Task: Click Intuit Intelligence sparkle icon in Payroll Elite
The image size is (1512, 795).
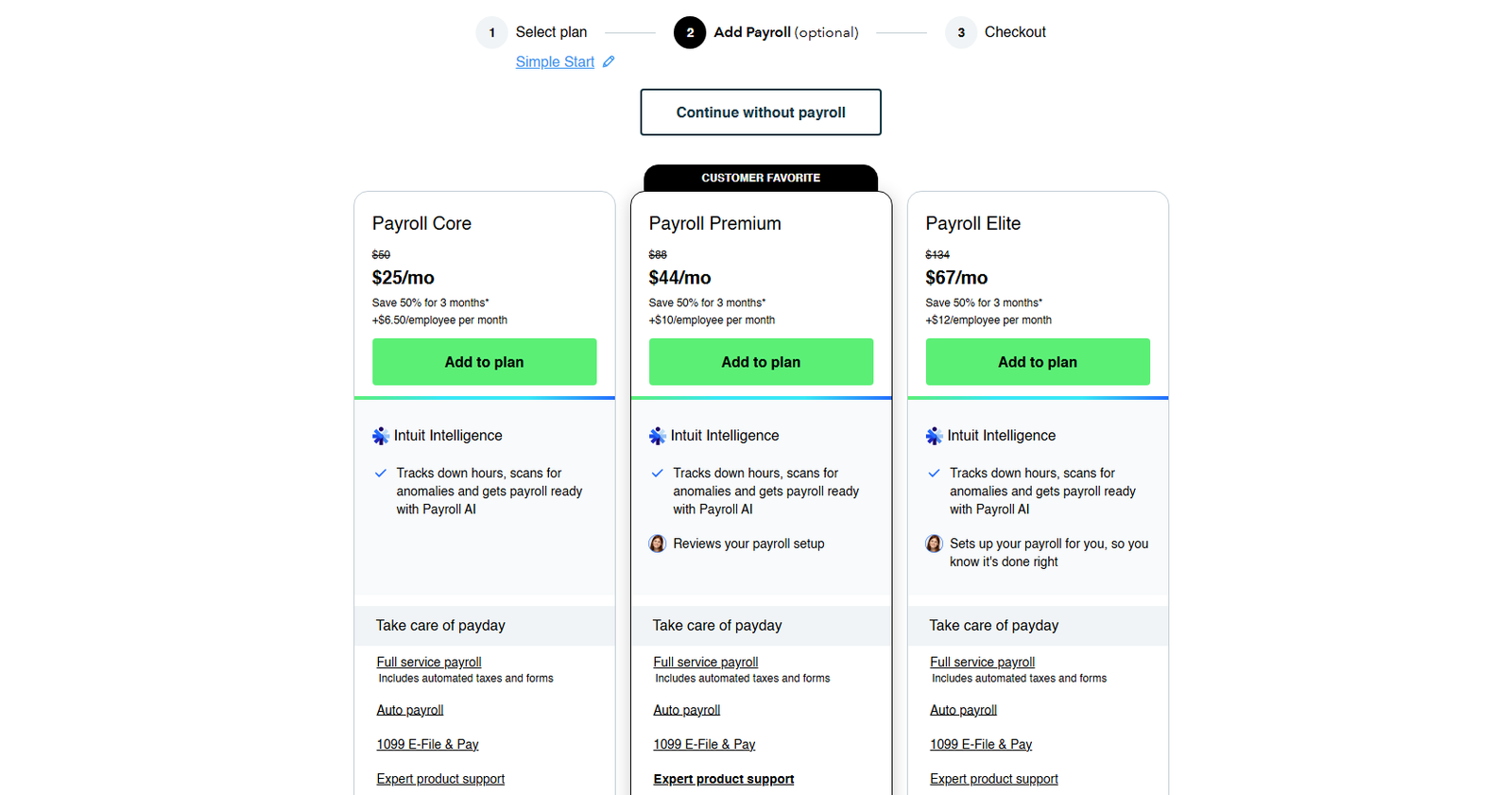Action: (935, 436)
